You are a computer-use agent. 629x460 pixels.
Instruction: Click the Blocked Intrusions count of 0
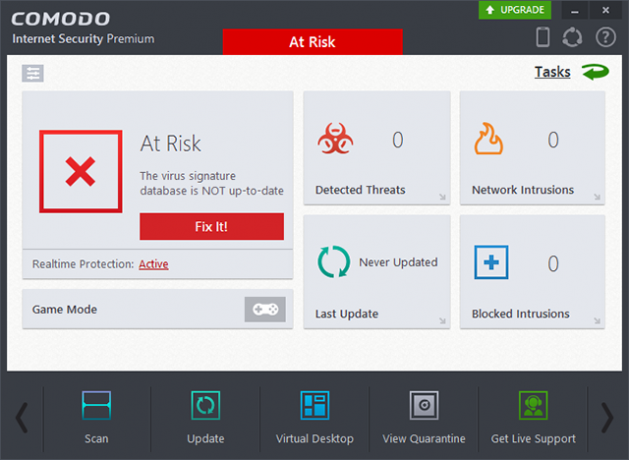pyautogui.click(x=553, y=264)
